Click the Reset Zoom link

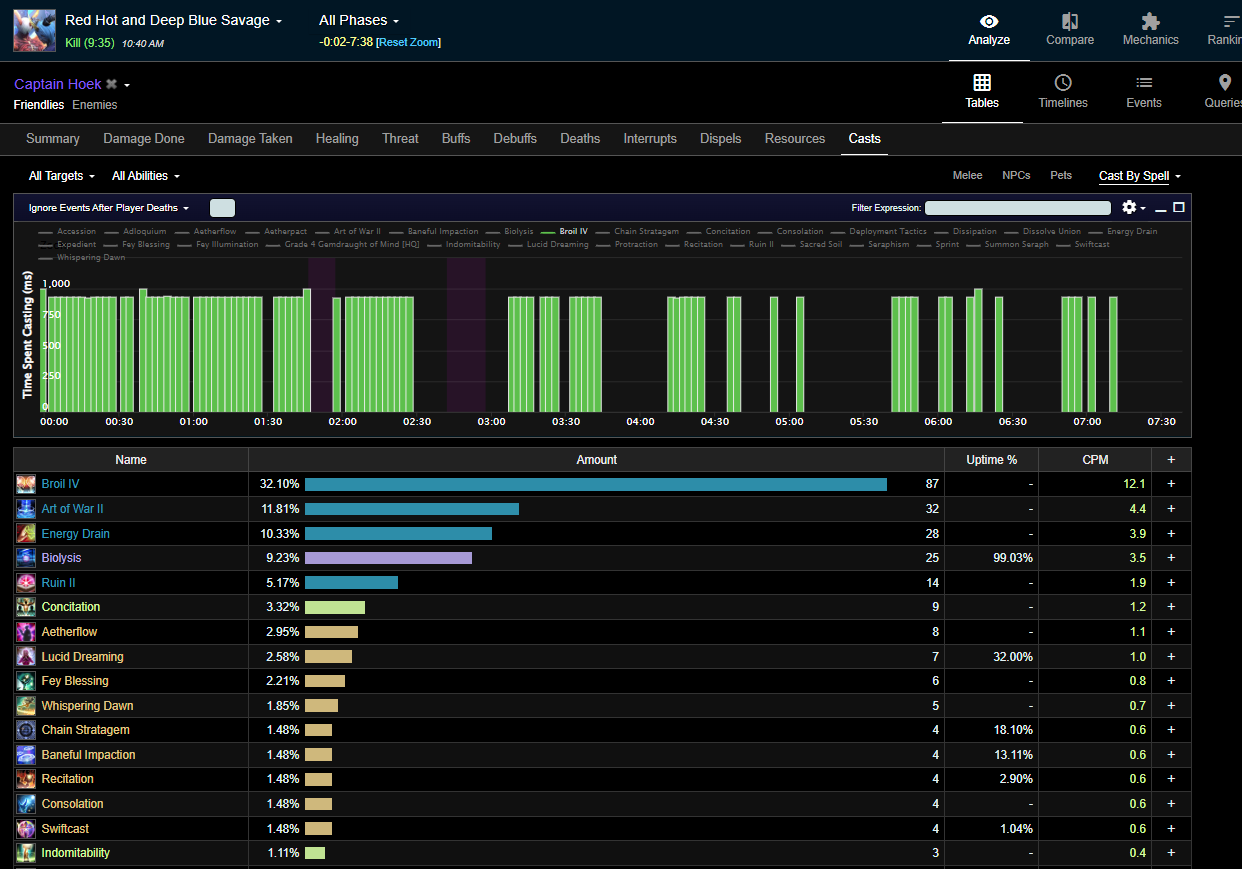pyautogui.click(x=408, y=42)
